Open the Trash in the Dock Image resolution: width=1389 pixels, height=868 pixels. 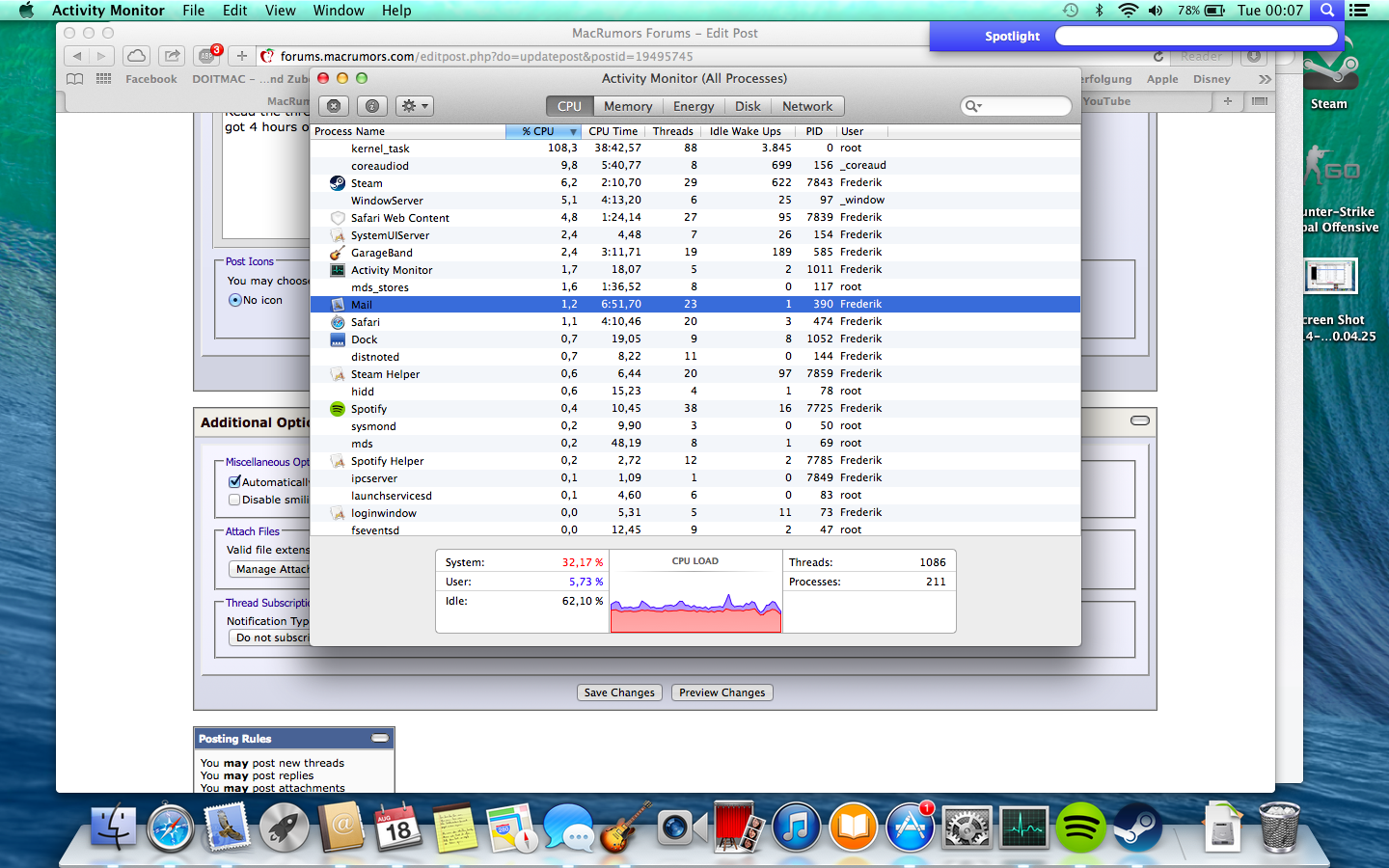click(x=1279, y=827)
